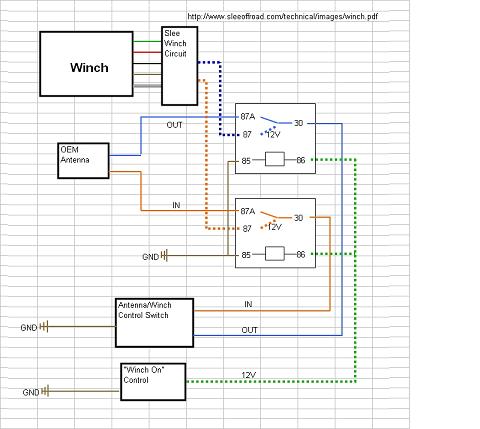Click the OEM Antenna block
This screenshot has height=429, width=480.
pos(83,161)
